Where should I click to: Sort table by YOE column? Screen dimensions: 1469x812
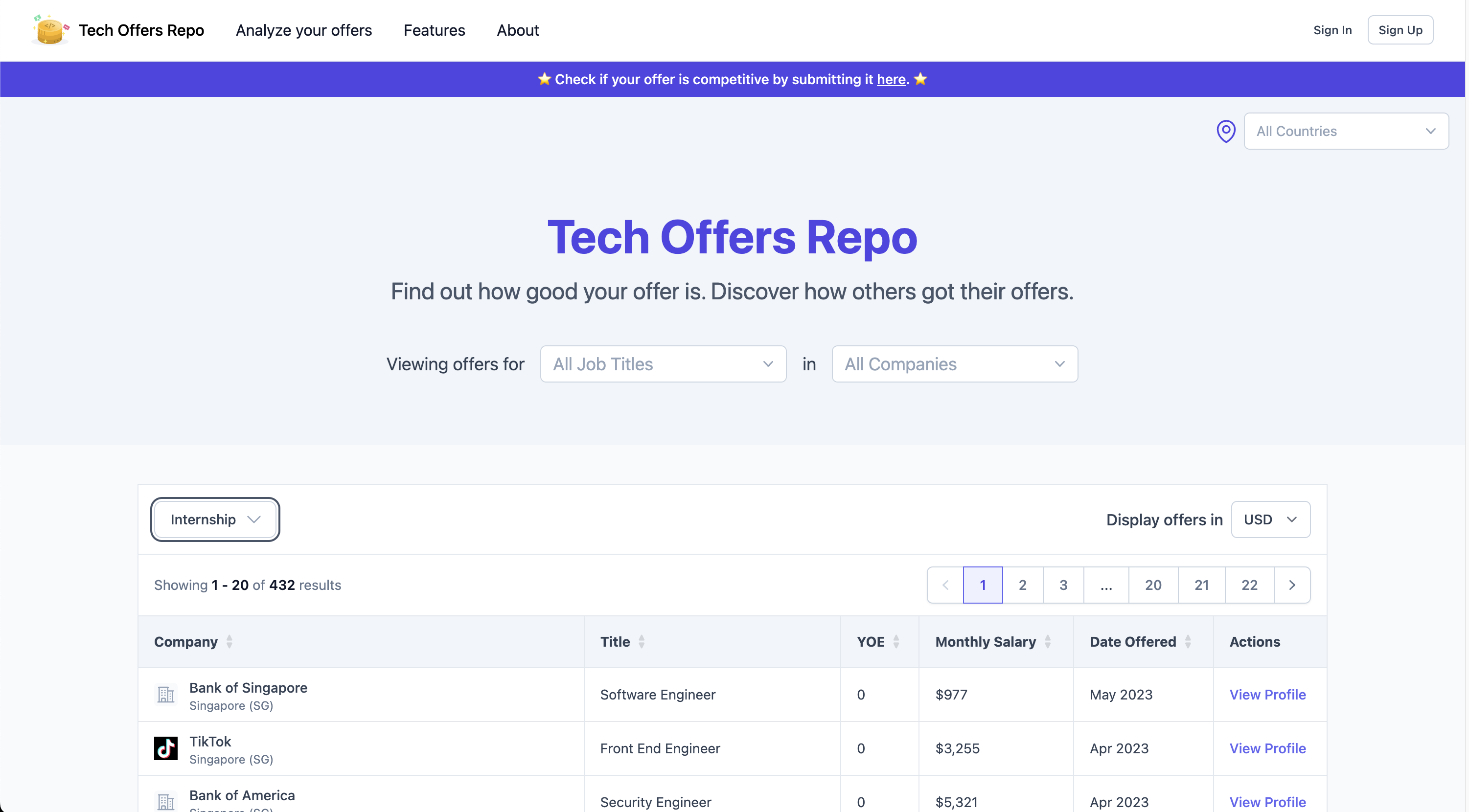(896, 641)
